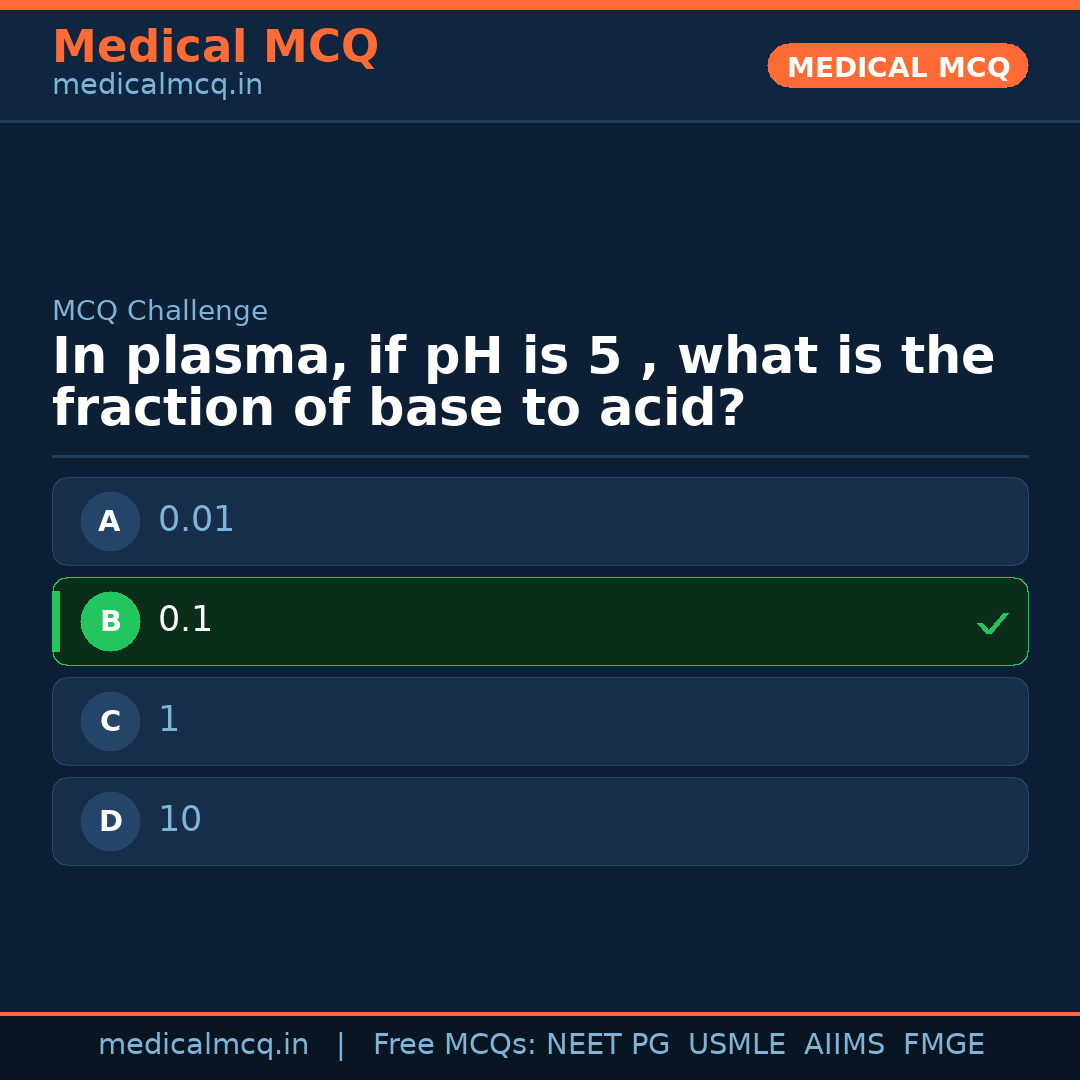This screenshot has height=1080, width=1080.
Task: Click the MCQ Challenge label
Action: pyautogui.click(x=160, y=311)
